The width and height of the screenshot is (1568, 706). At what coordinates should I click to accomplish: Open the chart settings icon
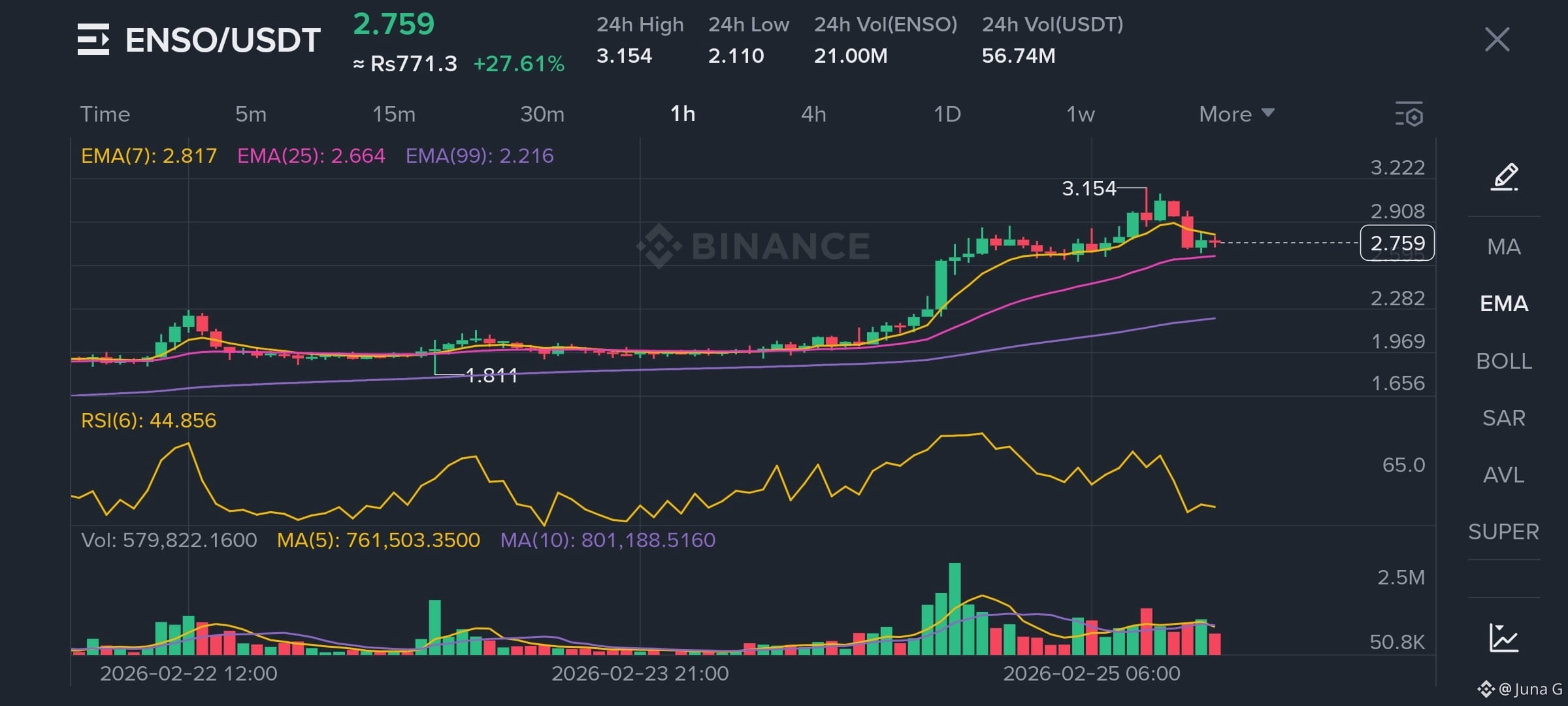(1409, 114)
